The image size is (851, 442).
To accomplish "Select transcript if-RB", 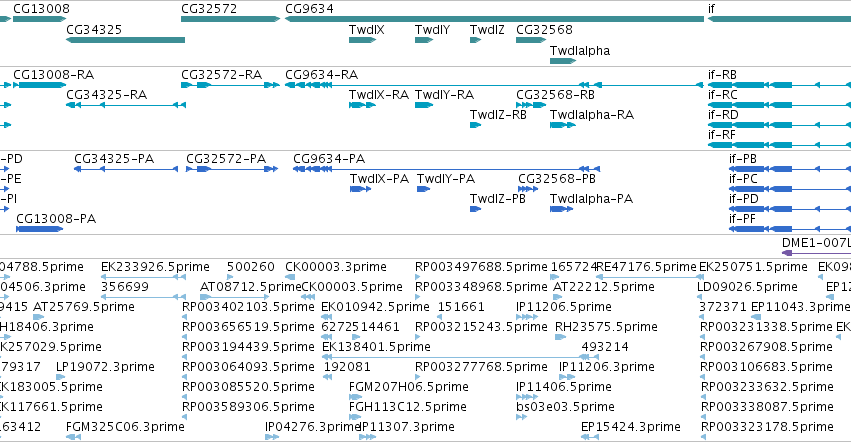I will [722, 75].
